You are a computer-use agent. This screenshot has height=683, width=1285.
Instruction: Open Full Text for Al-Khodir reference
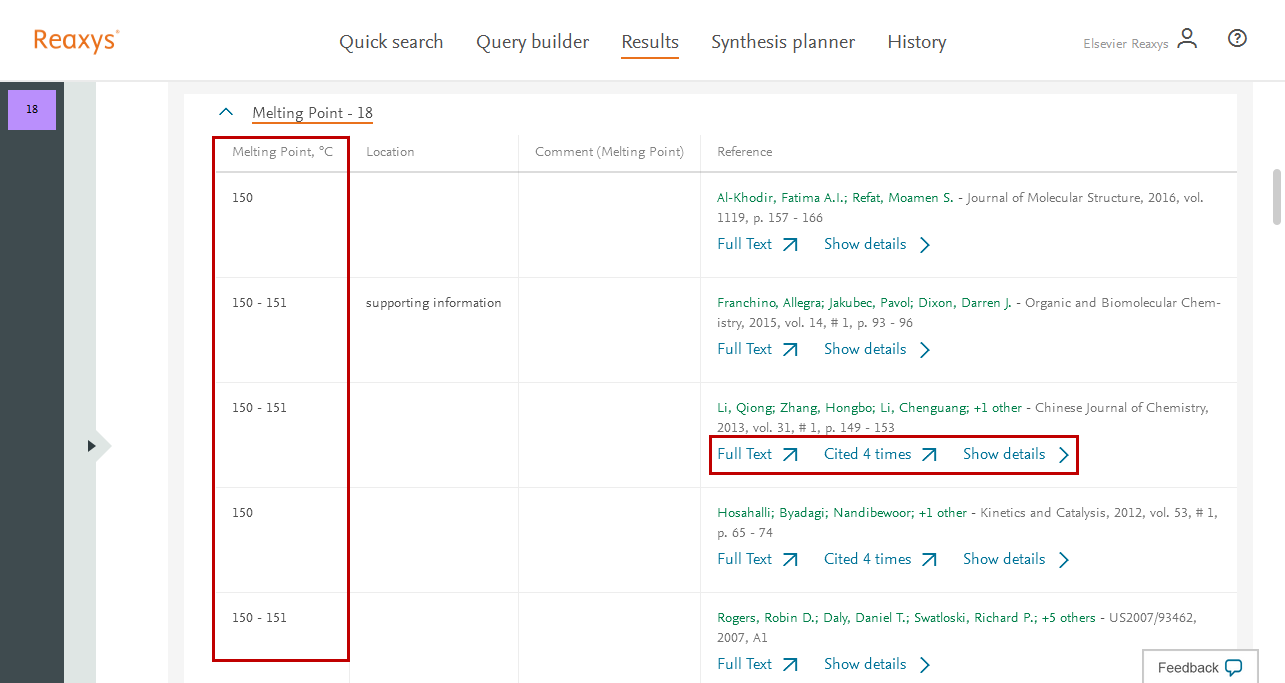pyautogui.click(x=757, y=244)
